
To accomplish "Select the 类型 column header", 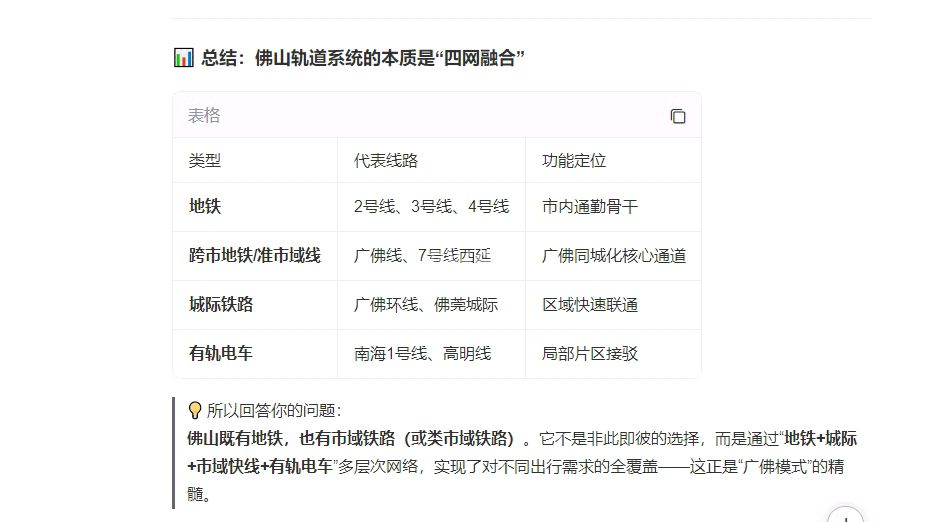I will [205, 161].
